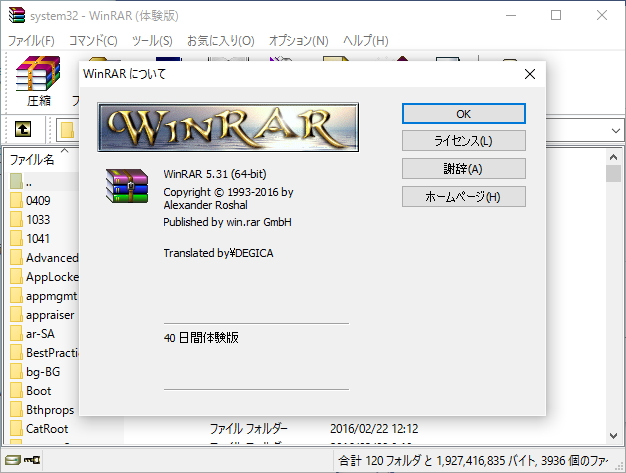Select the Advanced folder name
This screenshot has height=473, width=626.
point(52,257)
